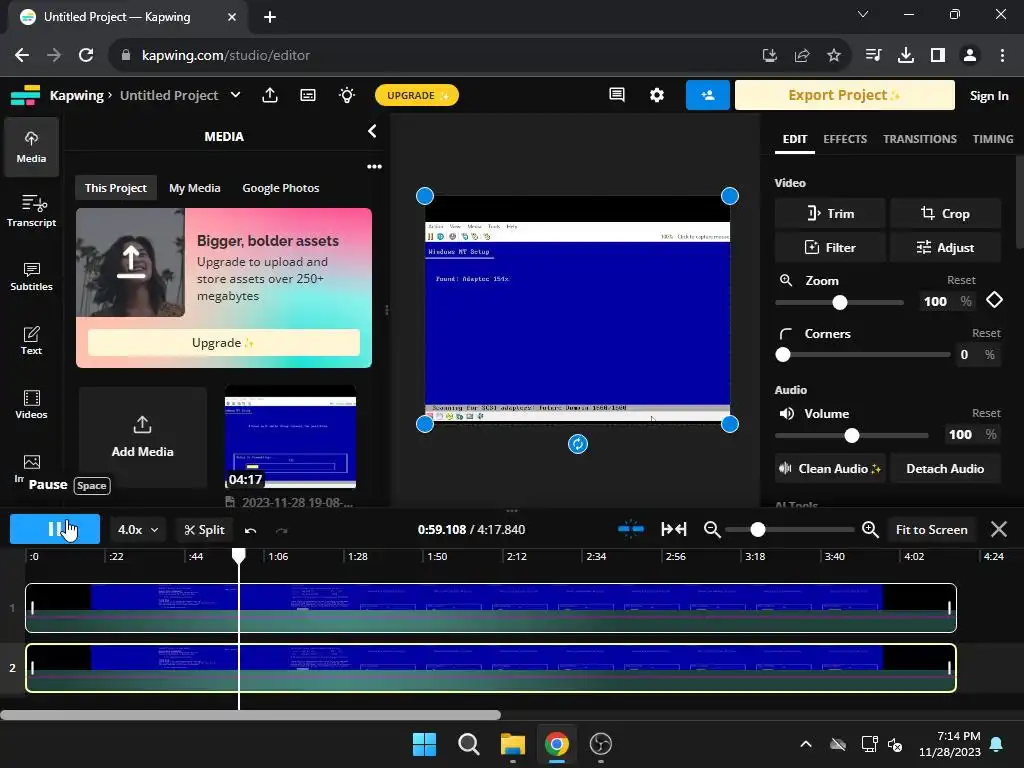This screenshot has height=768, width=1024.
Task: Select the 04:17 video thumbnail in media
Action: click(x=291, y=437)
